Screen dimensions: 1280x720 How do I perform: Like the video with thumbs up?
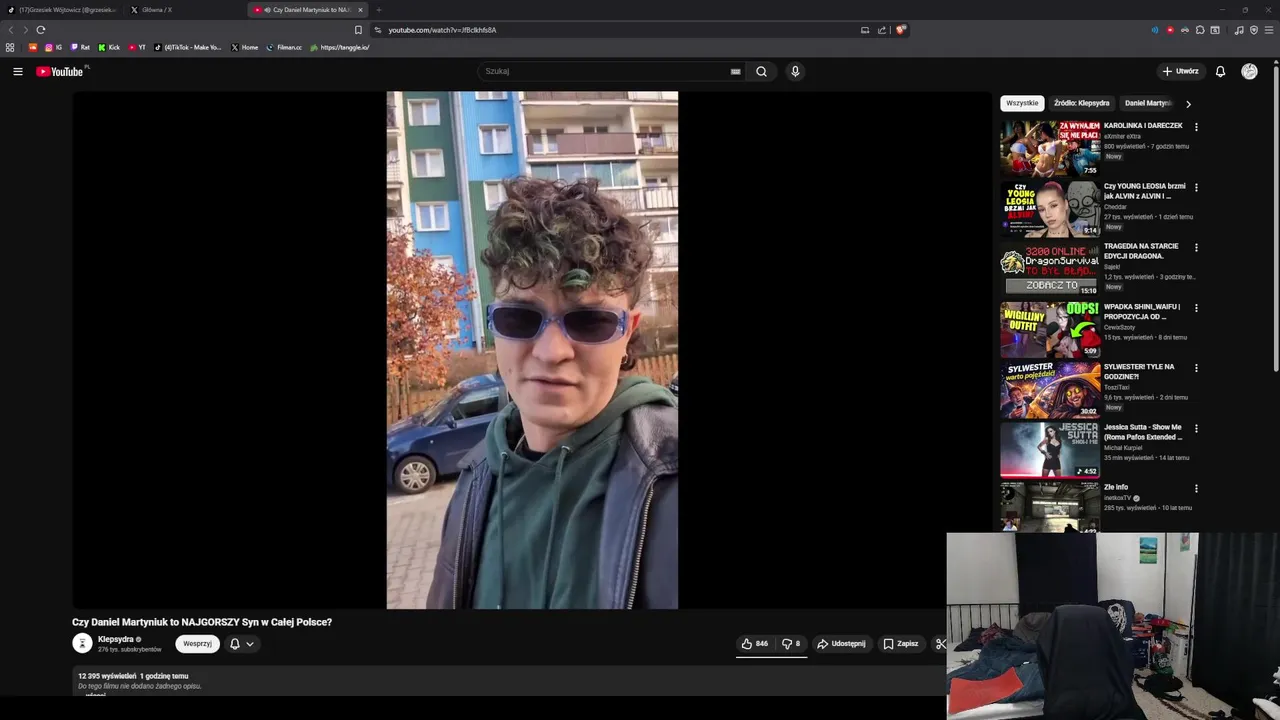(755, 644)
